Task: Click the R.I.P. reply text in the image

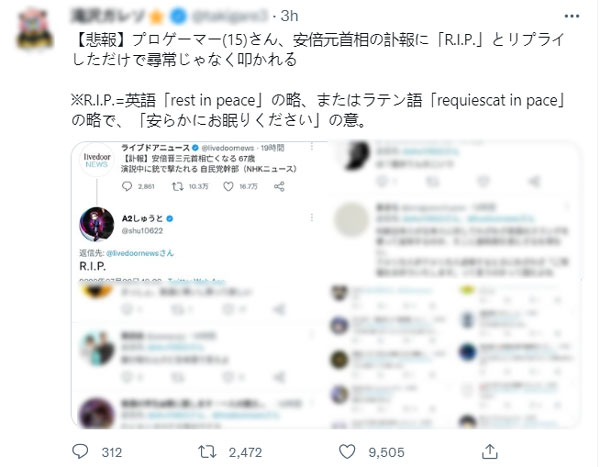Action: pyautogui.click(x=93, y=266)
